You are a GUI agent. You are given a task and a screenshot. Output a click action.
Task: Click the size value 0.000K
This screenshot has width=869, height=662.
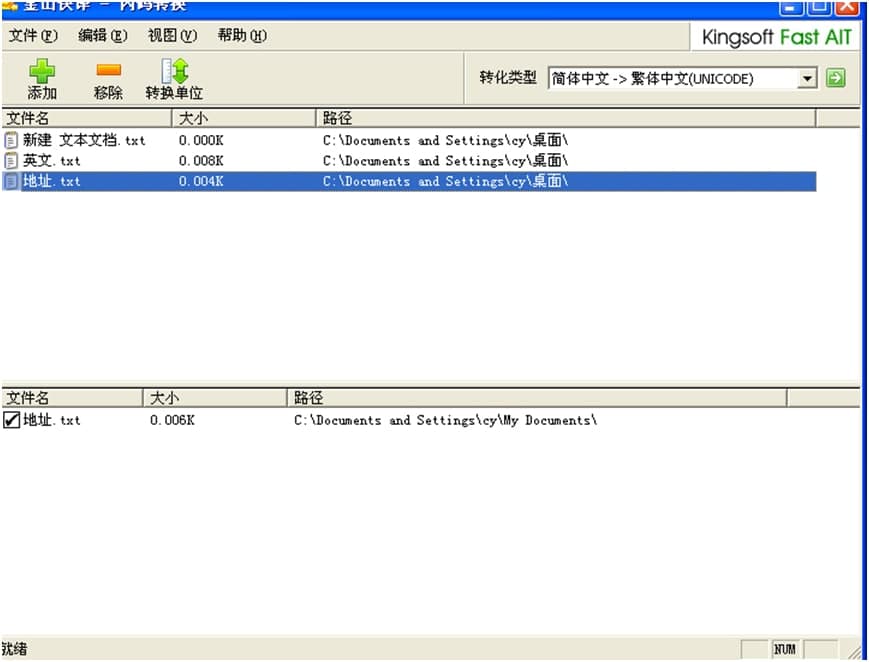(x=201, y=141)
